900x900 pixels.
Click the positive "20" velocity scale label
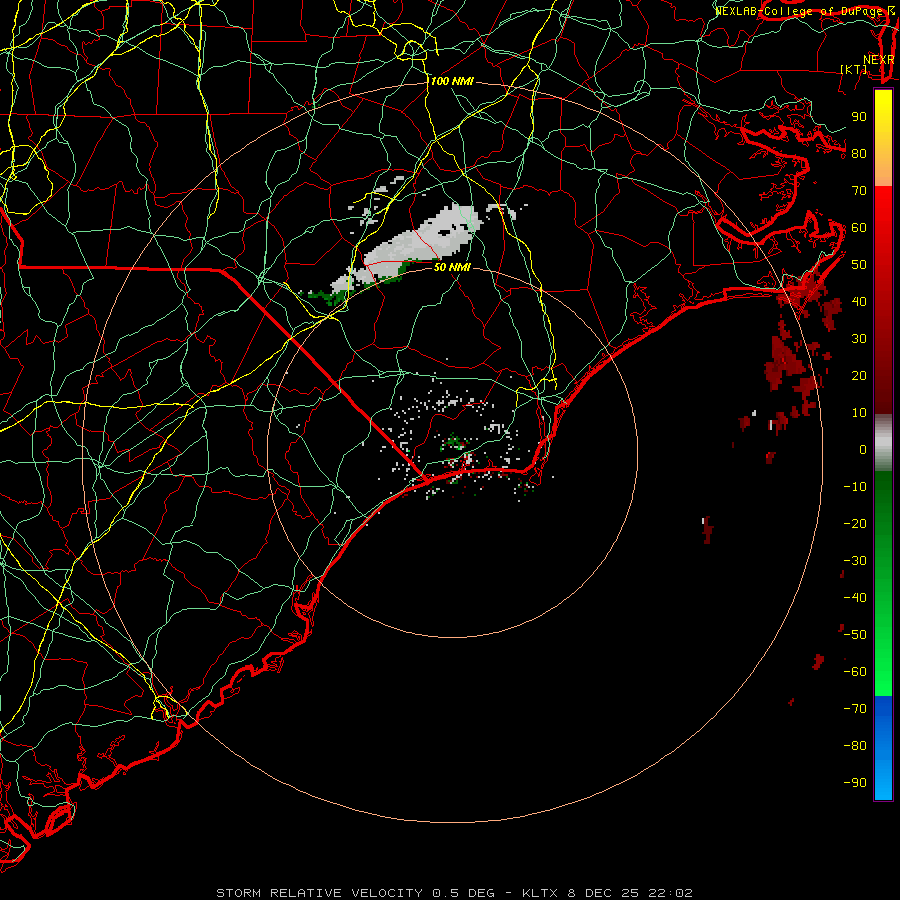859,376
